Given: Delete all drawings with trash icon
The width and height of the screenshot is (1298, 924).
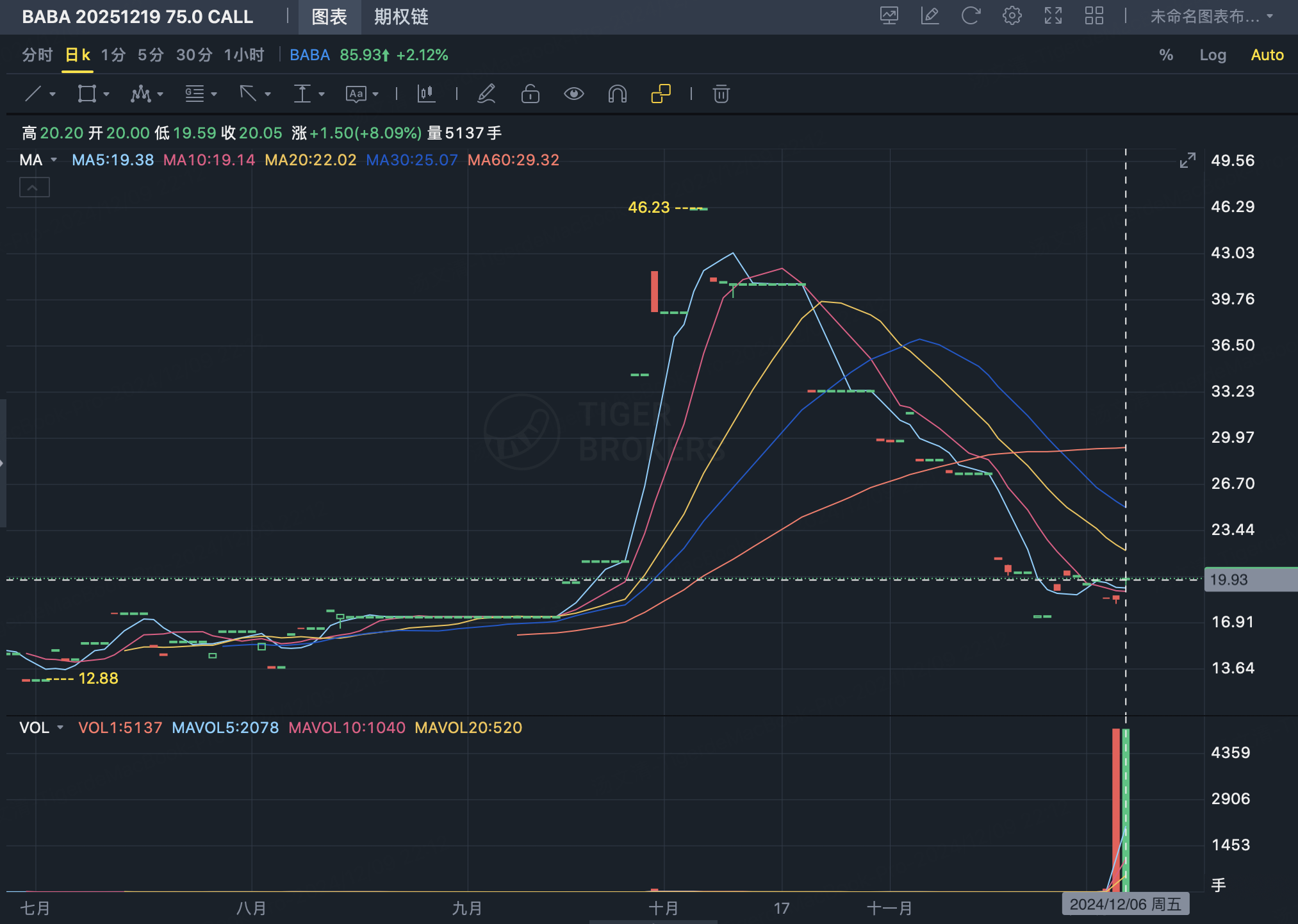Looking at the screenshot, I should (x=721, y=94).
